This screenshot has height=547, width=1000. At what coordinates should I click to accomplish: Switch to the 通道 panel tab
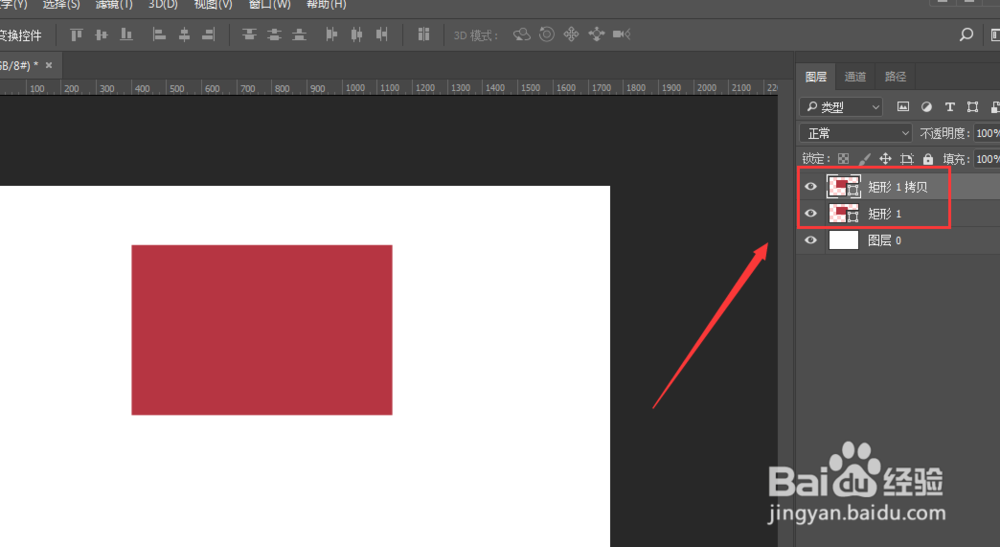pos(855,77)
